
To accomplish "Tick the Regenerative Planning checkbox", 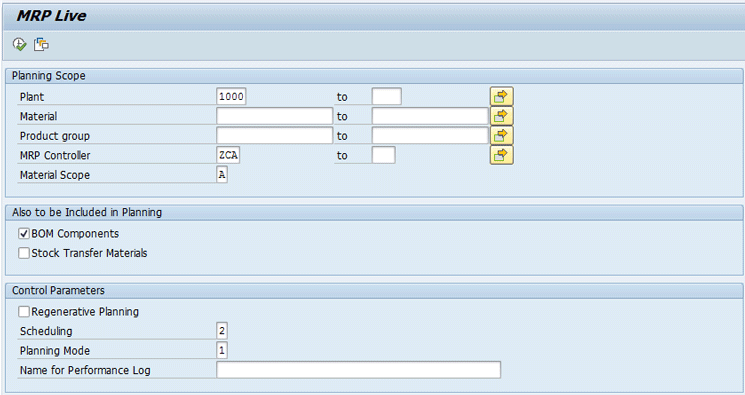I will pyautogui.click(x=24, y=311).
